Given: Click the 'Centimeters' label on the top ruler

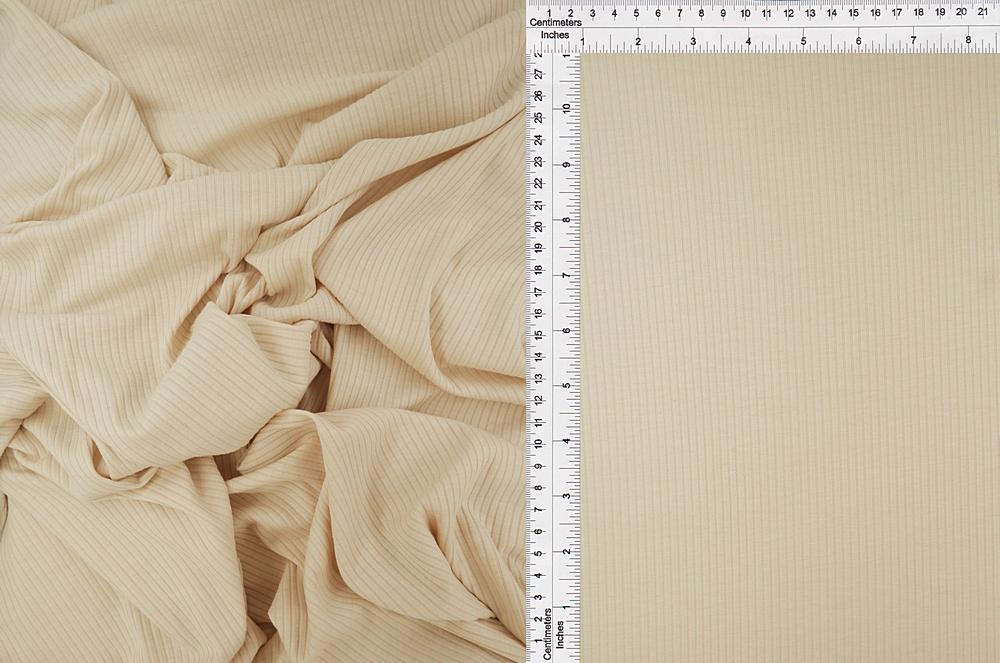Looking at the screenshot, I should (555, 22).
